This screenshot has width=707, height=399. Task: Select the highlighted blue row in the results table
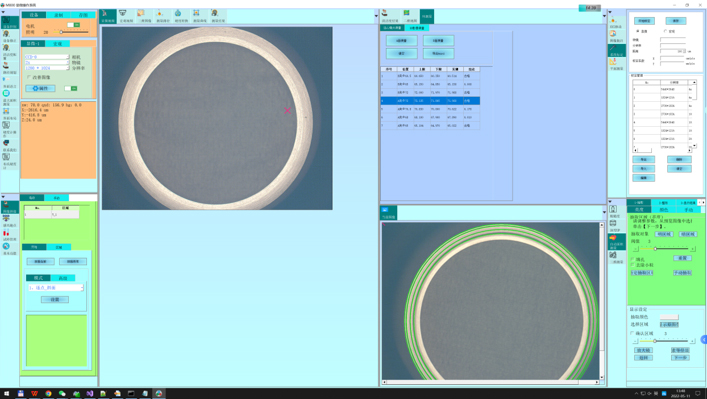tap(430, 101)
